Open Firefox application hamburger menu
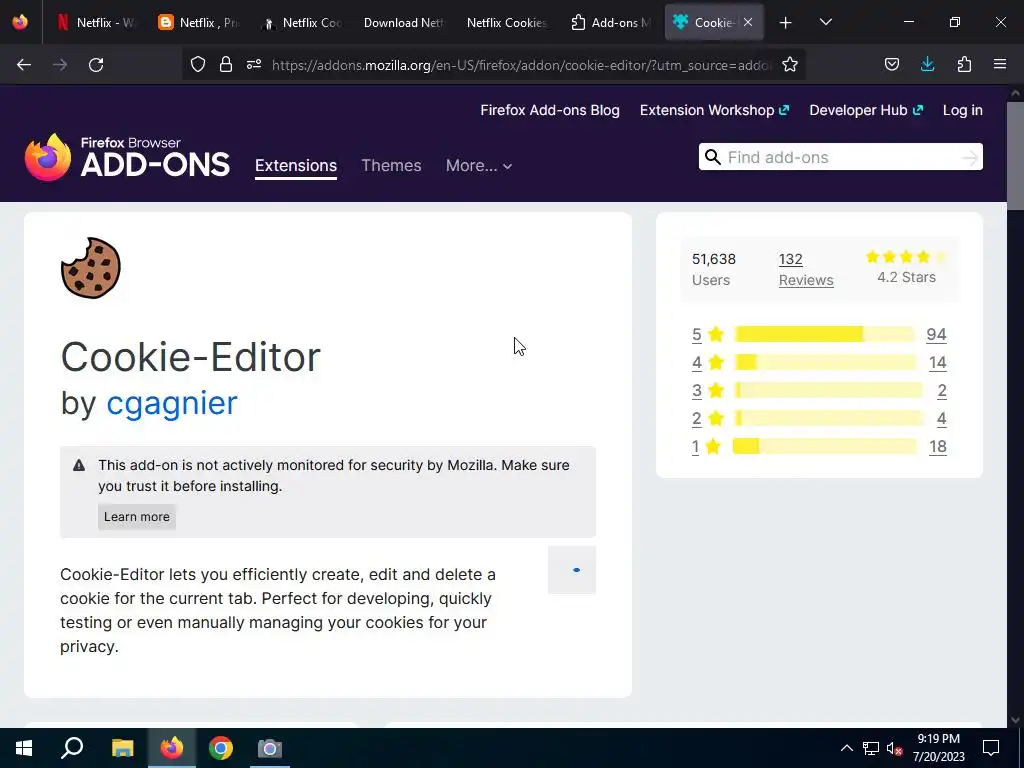This screenshot has width=1024, height=768. pyautogui.click(x=1000, y=64)
